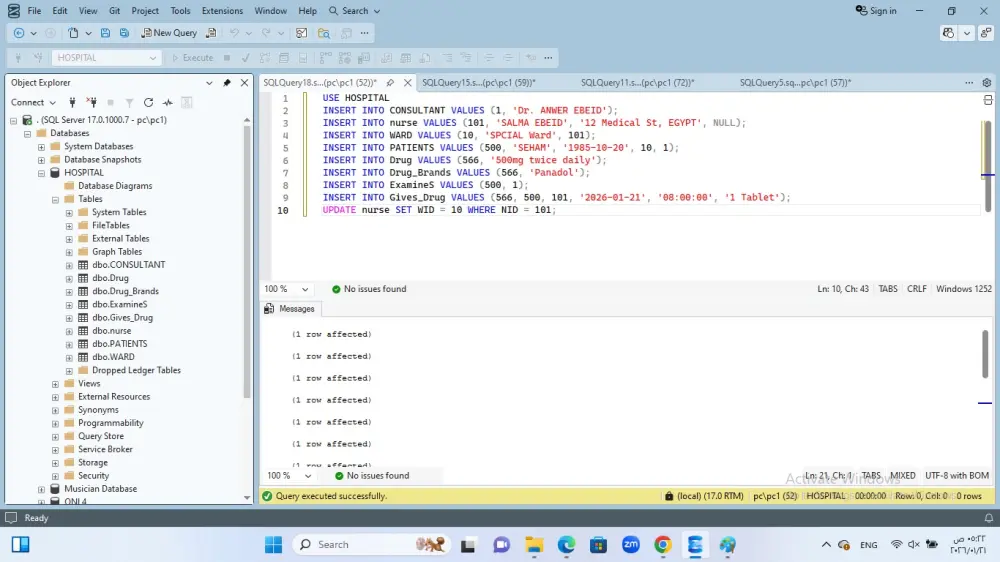
Task: Open File Explorer from taskbar
Action: [x=534, y=545]
